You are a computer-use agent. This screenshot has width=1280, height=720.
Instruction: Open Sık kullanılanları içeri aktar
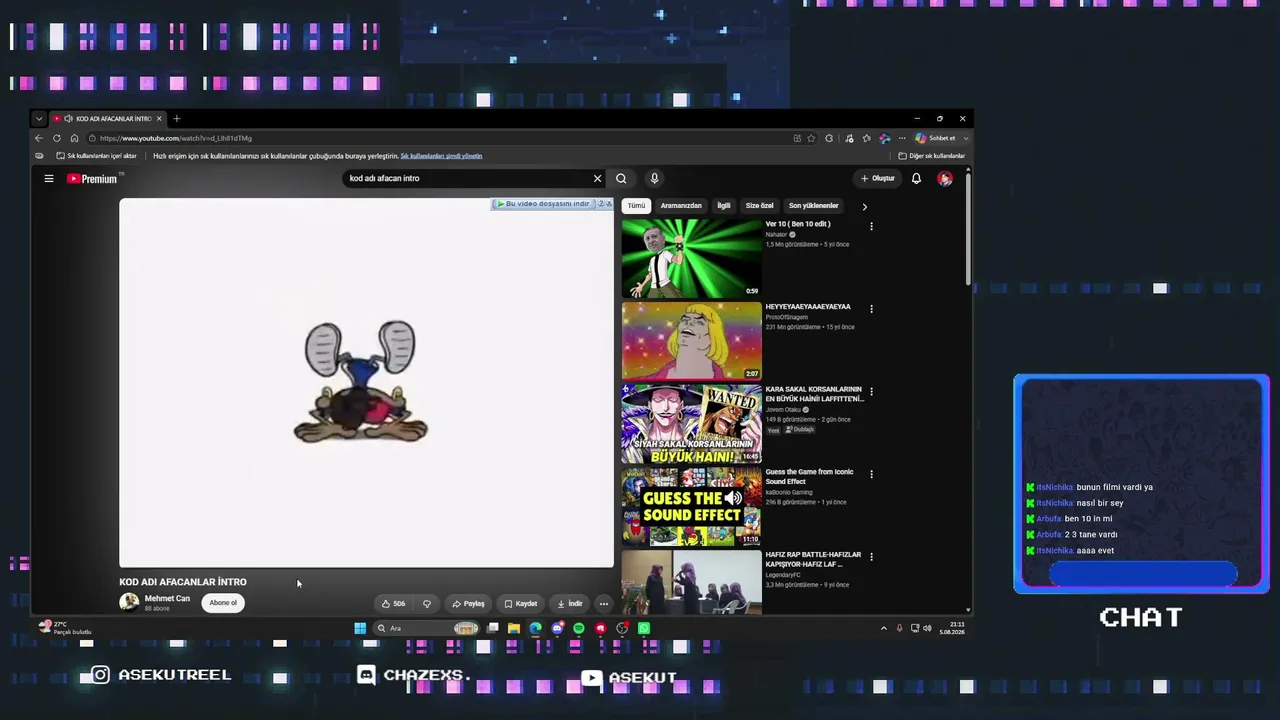click(x=96, y=156)
